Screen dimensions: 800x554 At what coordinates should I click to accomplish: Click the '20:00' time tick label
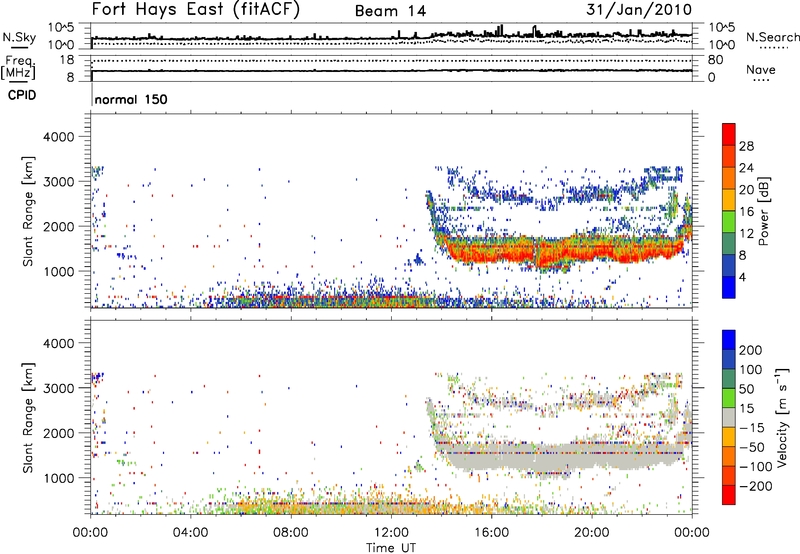591,533
